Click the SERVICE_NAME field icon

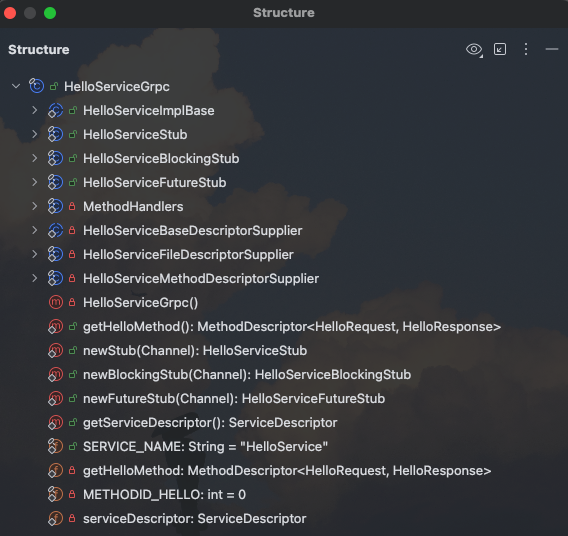coord(55,446)
